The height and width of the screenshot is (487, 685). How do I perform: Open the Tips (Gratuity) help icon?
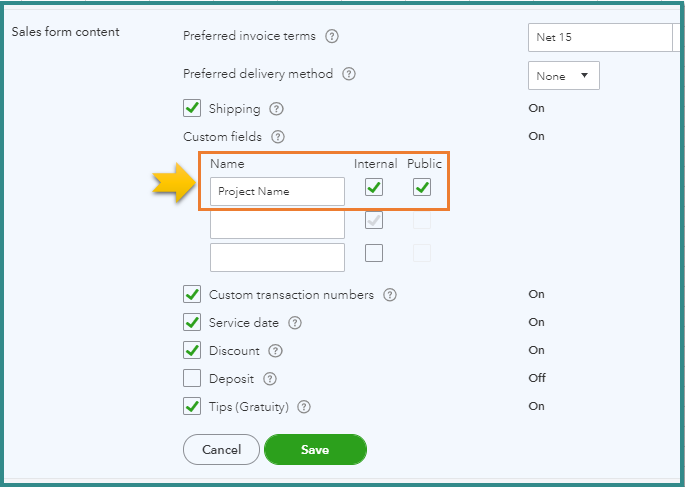[x=304, y=407]
